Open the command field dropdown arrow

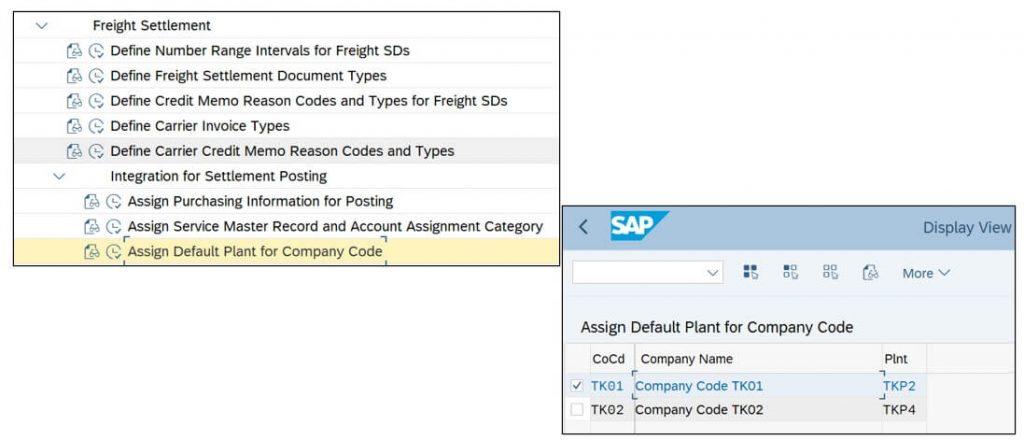click(713, 273)
